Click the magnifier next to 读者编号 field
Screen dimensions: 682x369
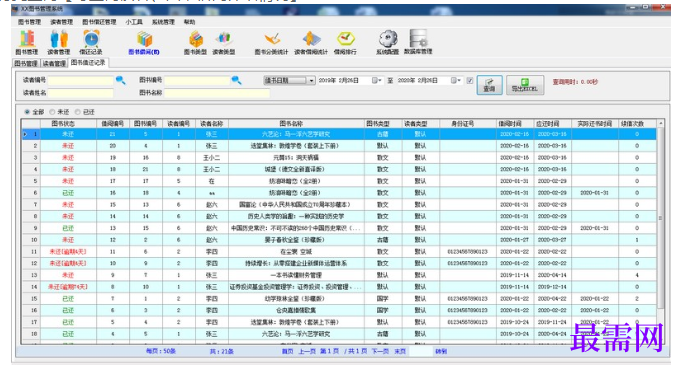pyautogui.click(x=120, y=80)
